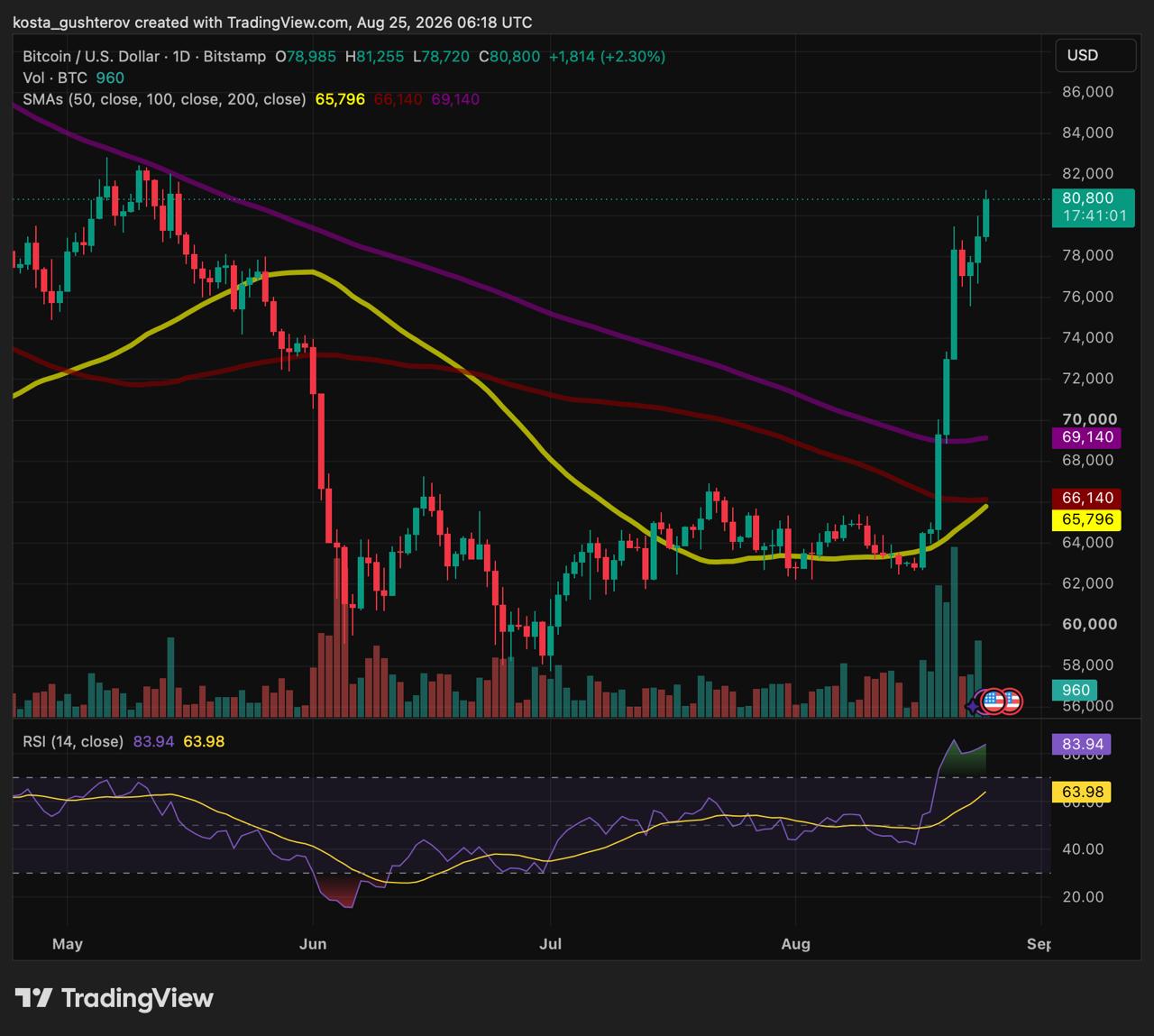Click the low value L78,720
This screenshot has height=1036, width=1154.
441,56
